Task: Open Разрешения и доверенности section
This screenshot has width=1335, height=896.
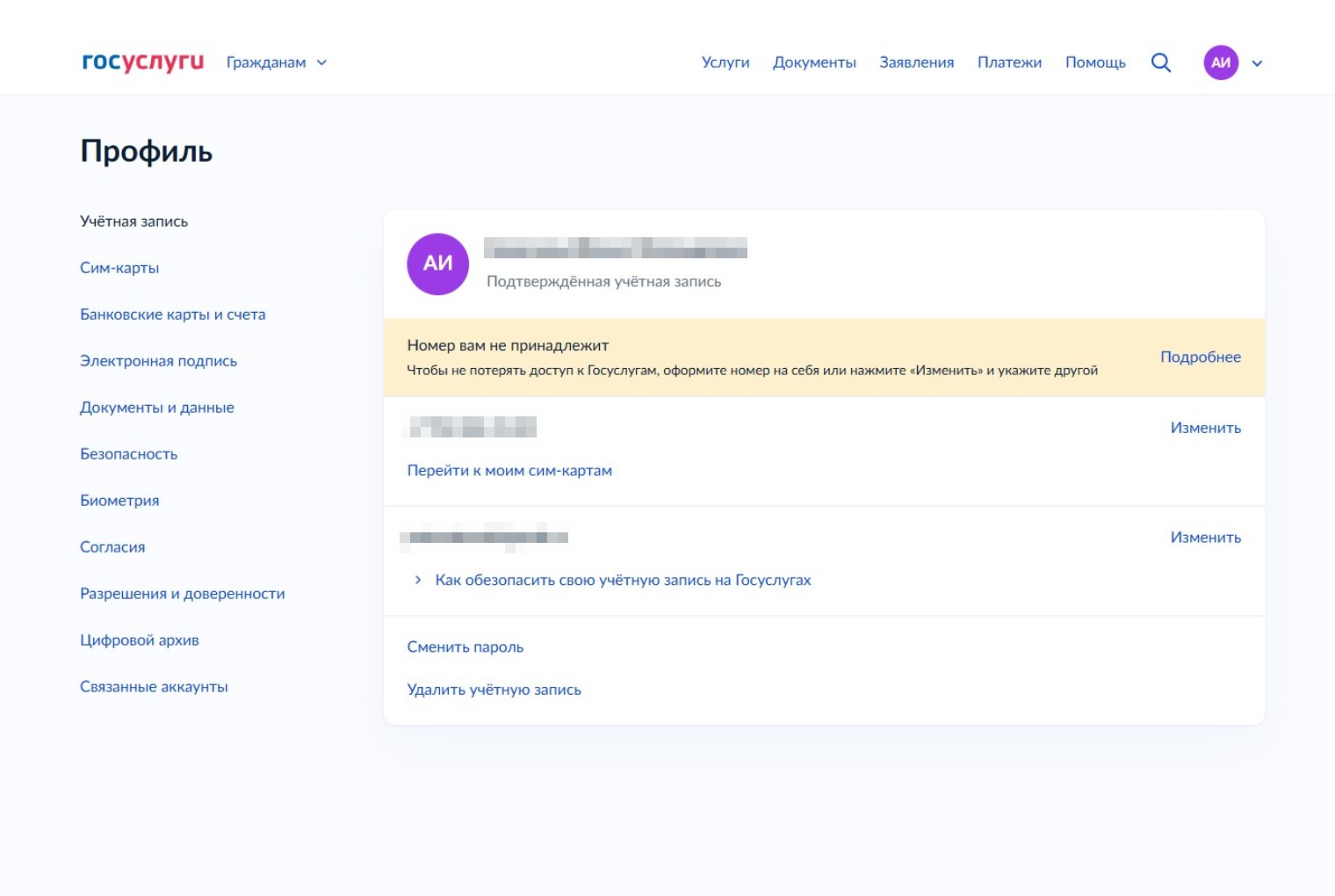Action: click(183, 594)
